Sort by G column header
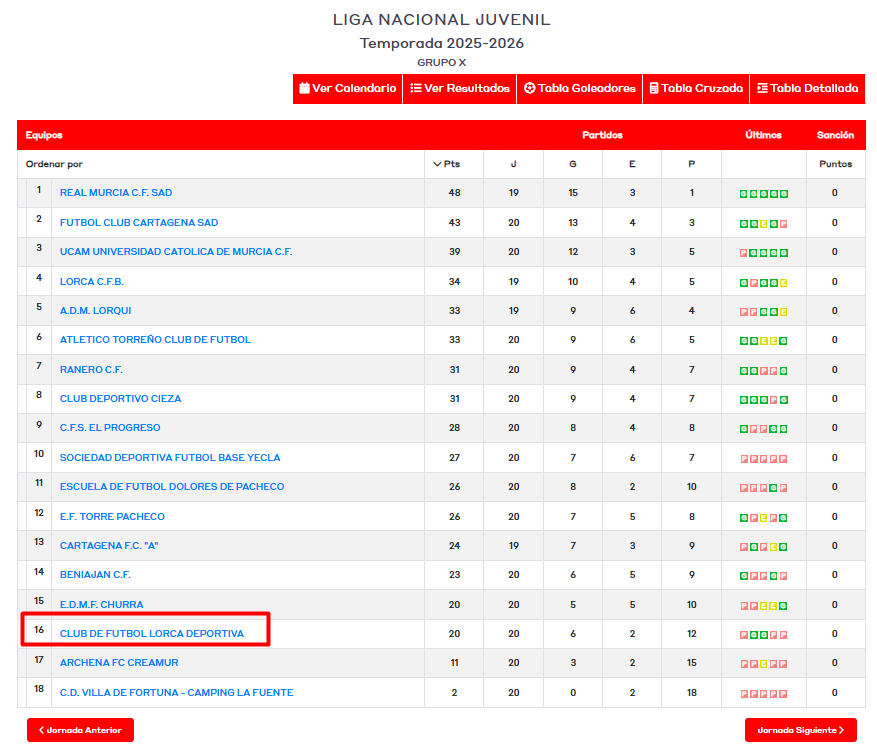This screenshot has width=877, height=753. pos(573,164)
